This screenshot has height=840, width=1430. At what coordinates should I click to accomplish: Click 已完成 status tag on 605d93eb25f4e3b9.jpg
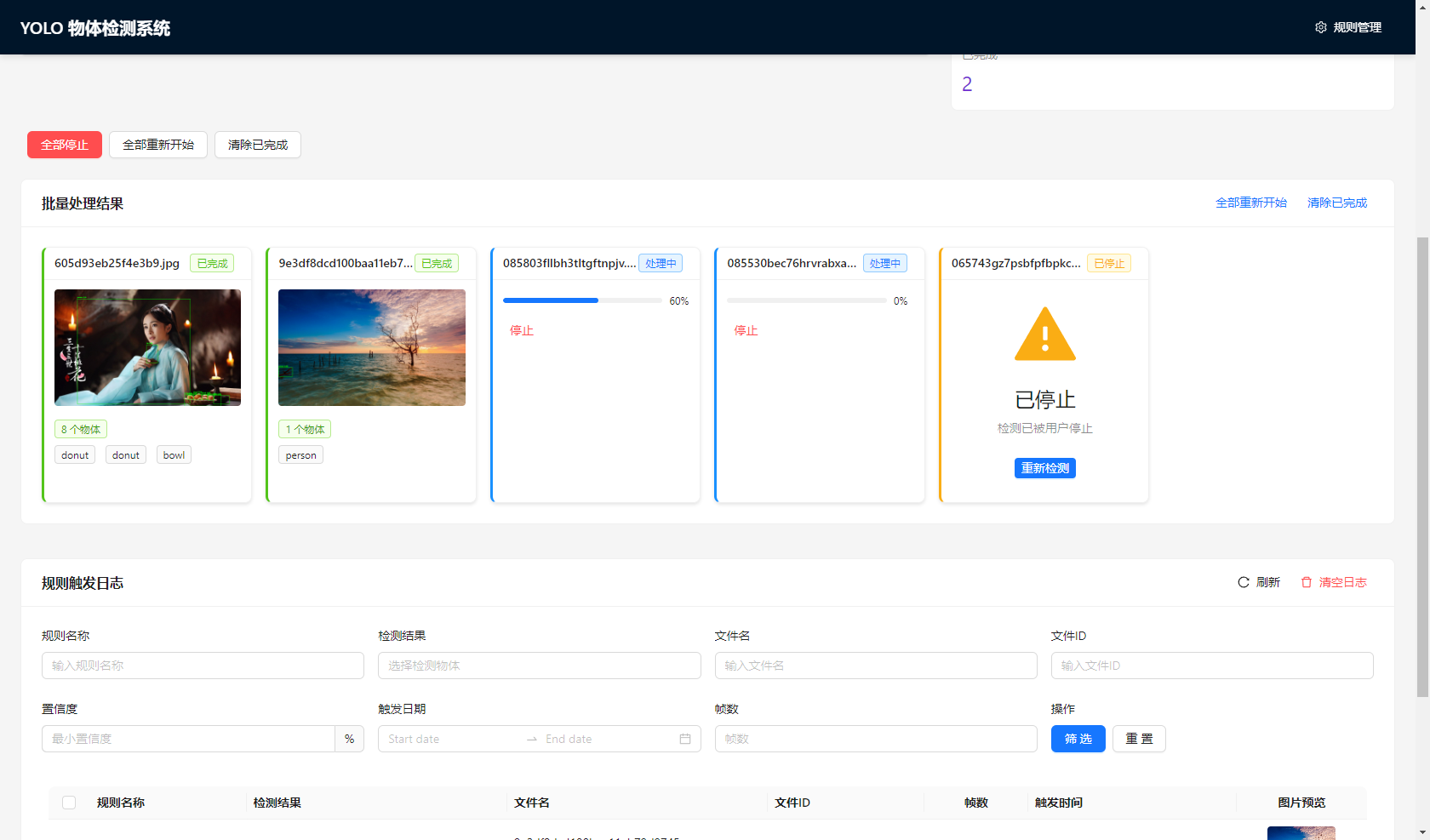point(212,264)
